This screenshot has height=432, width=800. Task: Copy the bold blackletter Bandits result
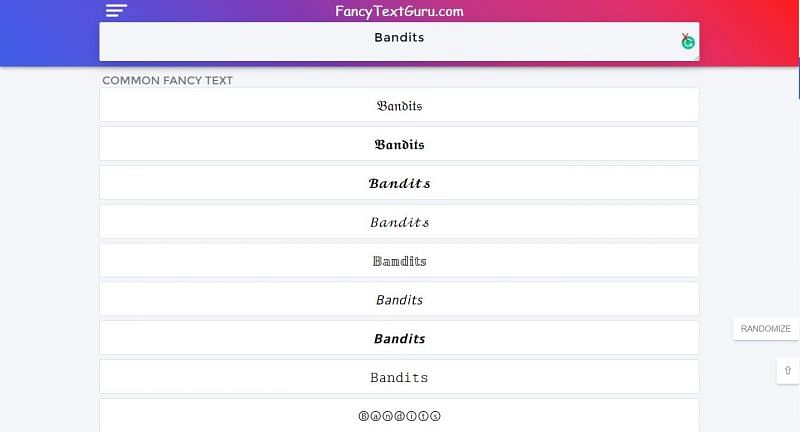click(399, 144)
